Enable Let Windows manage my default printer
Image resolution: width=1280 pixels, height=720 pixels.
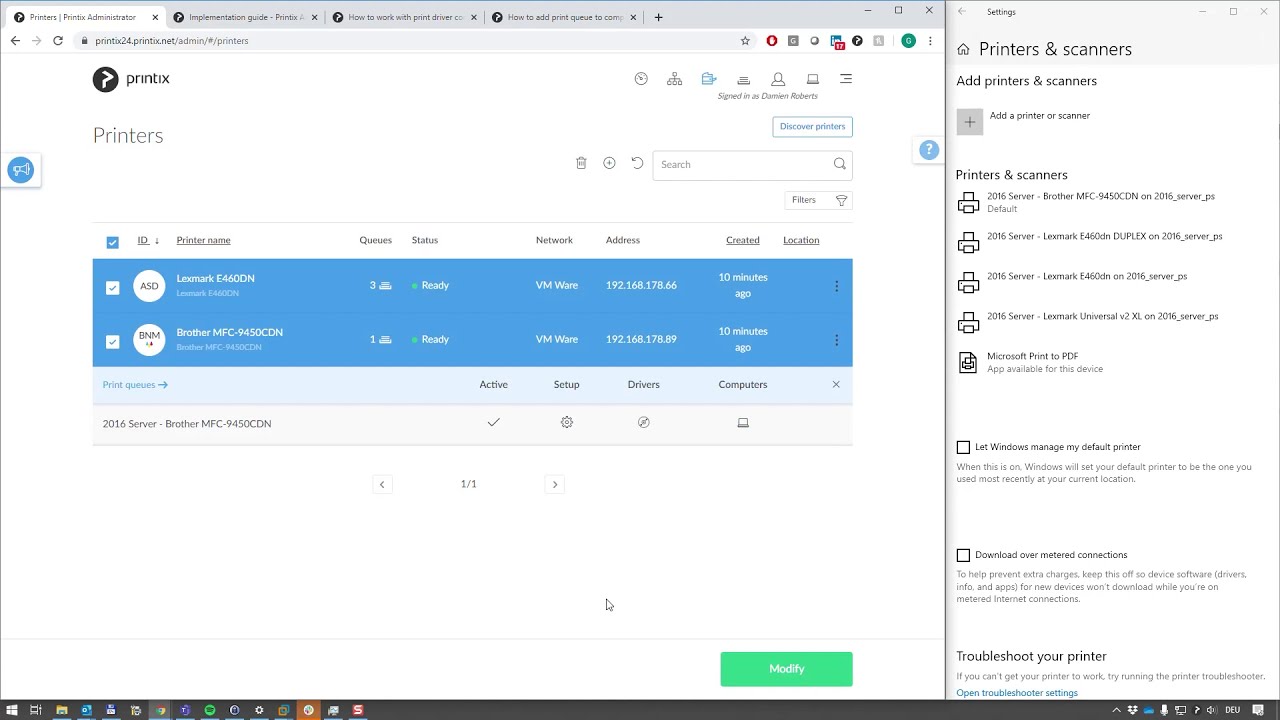click(963, 447)
